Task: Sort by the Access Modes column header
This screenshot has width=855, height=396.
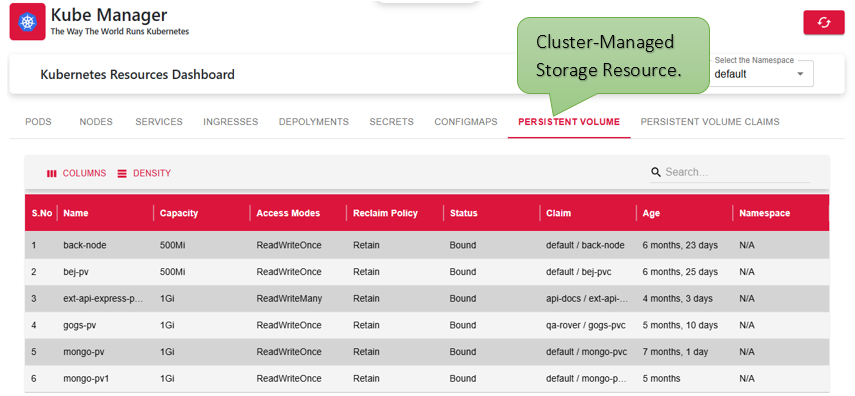Action: [x=288, y=213]
